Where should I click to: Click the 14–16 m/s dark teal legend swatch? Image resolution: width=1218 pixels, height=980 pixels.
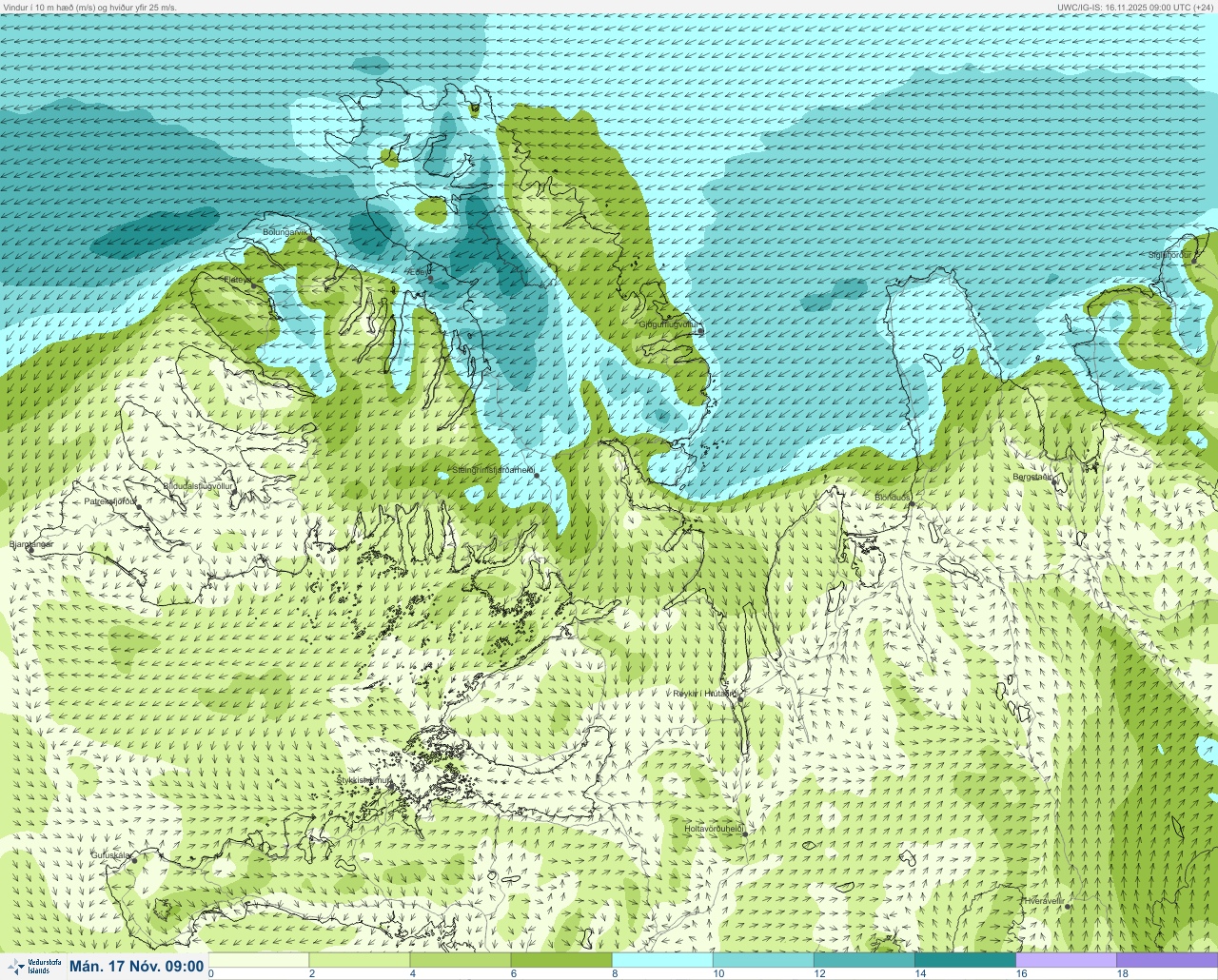(x=965, y=960)
